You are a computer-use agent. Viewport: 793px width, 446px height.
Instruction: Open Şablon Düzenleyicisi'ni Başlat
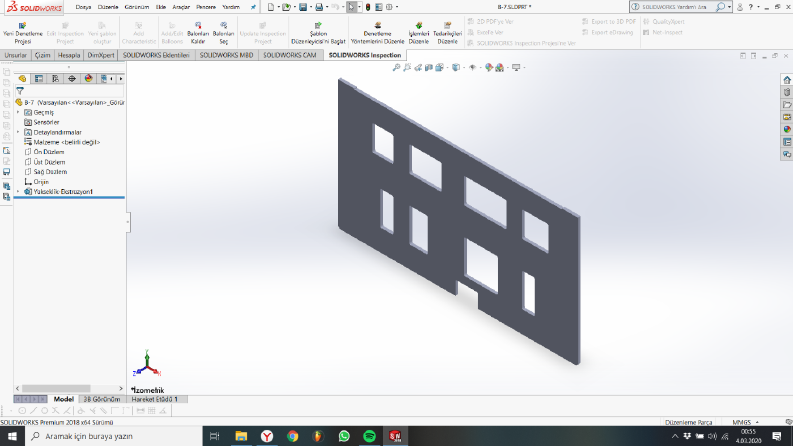pyautogui.click(x=318, y=33)
